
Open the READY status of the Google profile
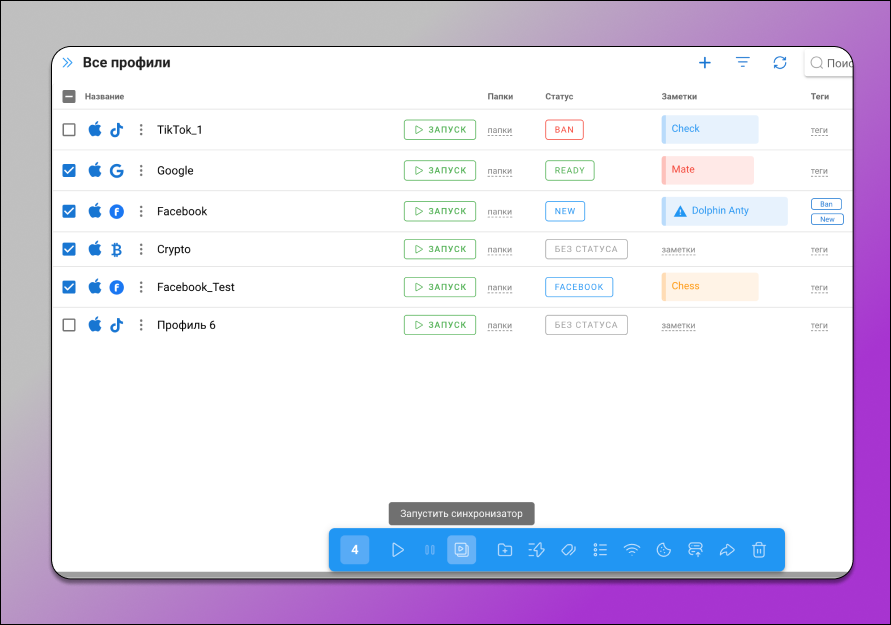coord(569,171)
